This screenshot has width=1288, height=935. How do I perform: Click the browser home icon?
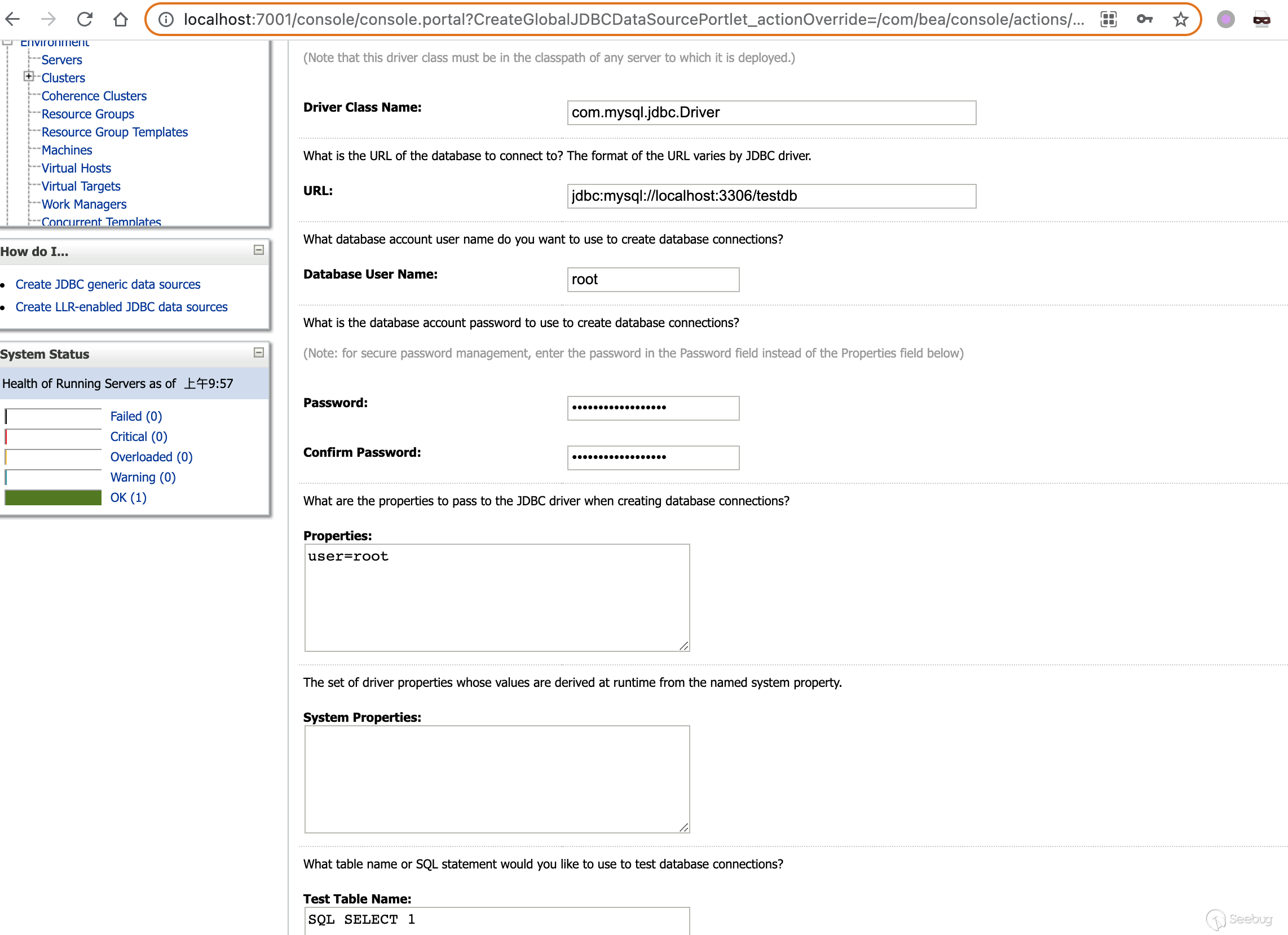(x=120, y=19)
